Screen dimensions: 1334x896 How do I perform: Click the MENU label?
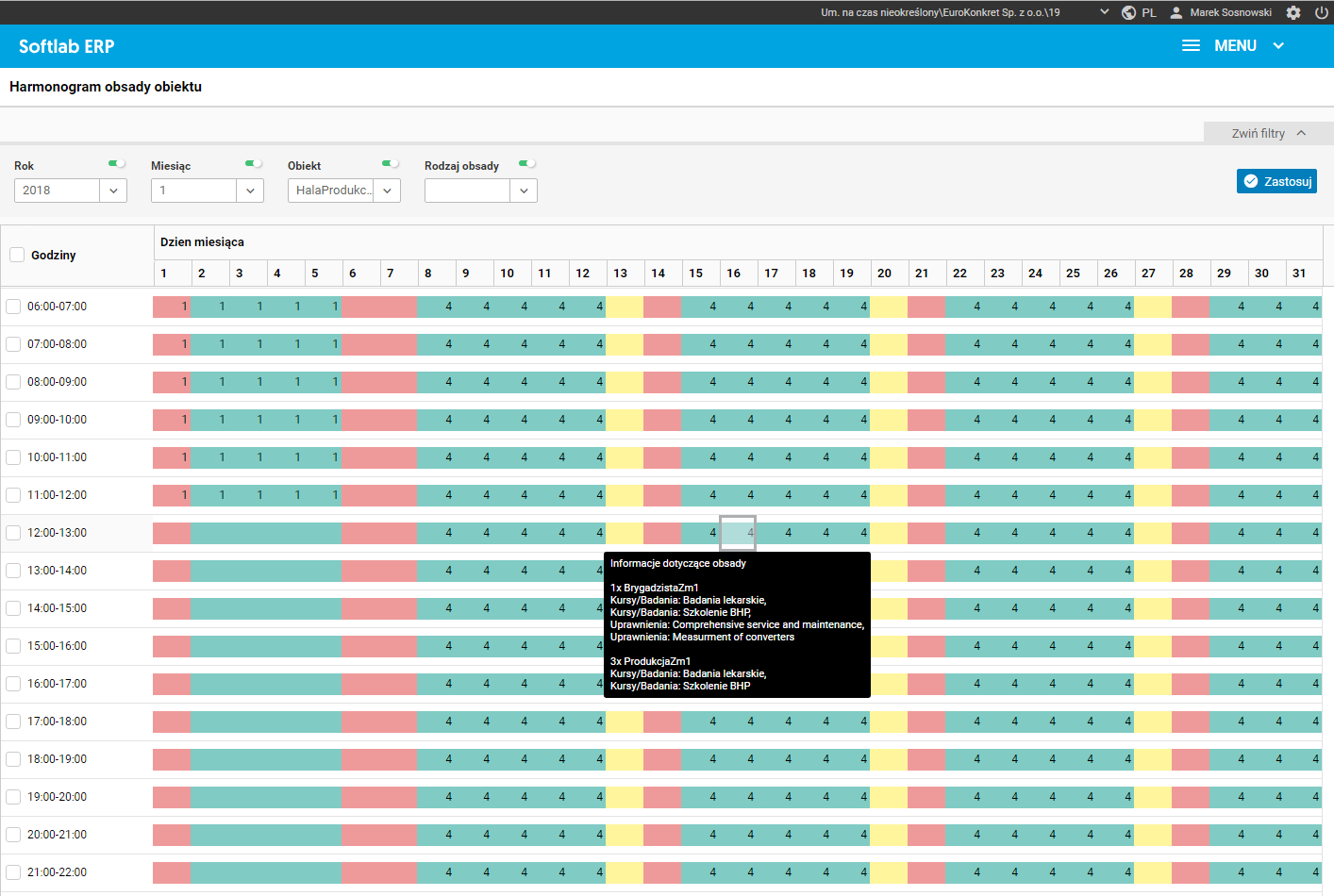coord(1235,45)
